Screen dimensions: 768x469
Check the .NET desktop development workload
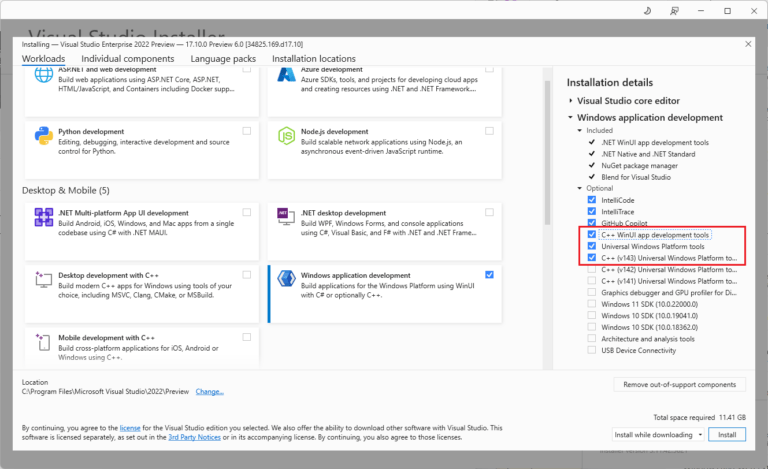(489, 212)
